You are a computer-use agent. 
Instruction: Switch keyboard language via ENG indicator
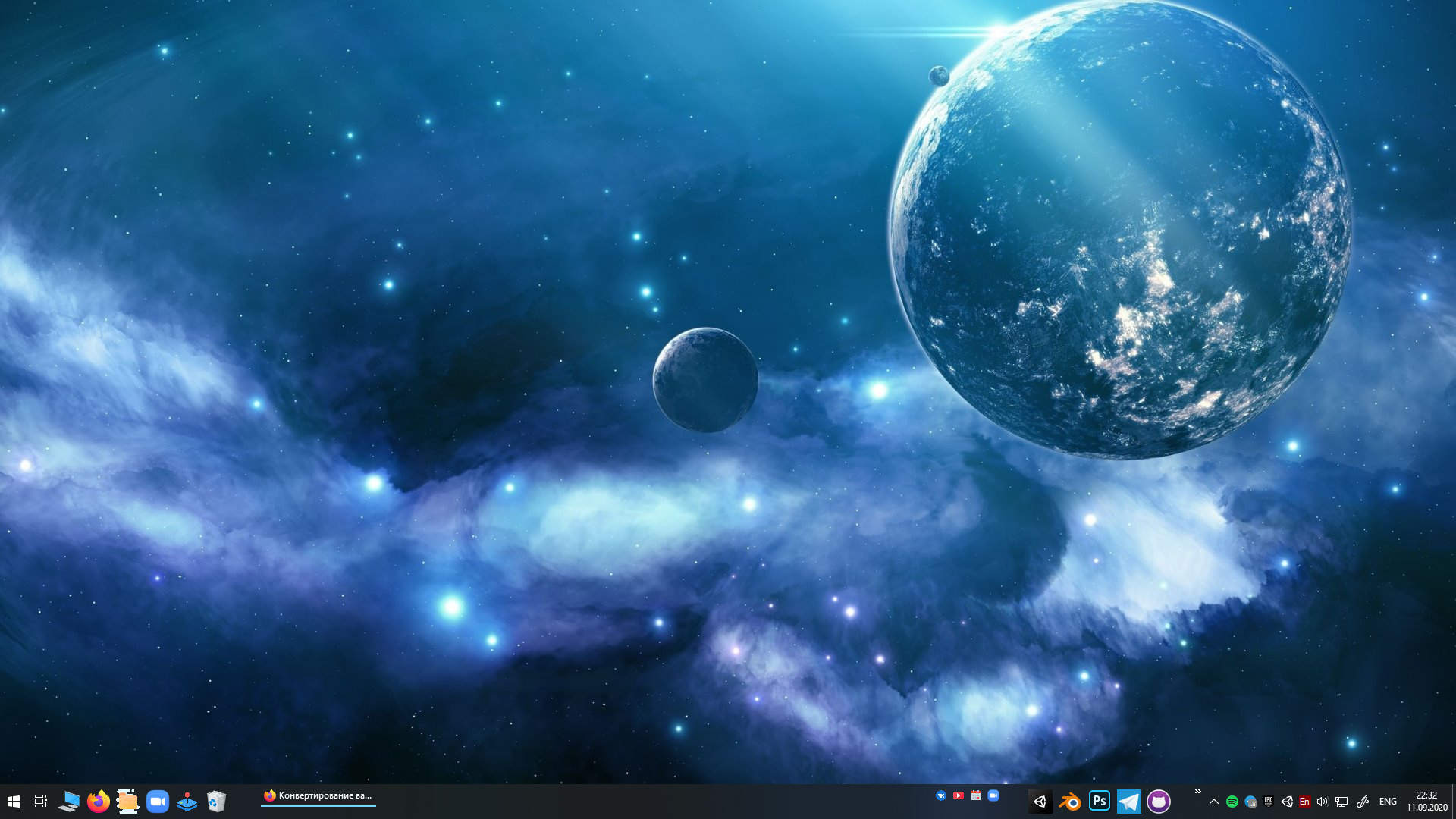tap(1388, 802)
